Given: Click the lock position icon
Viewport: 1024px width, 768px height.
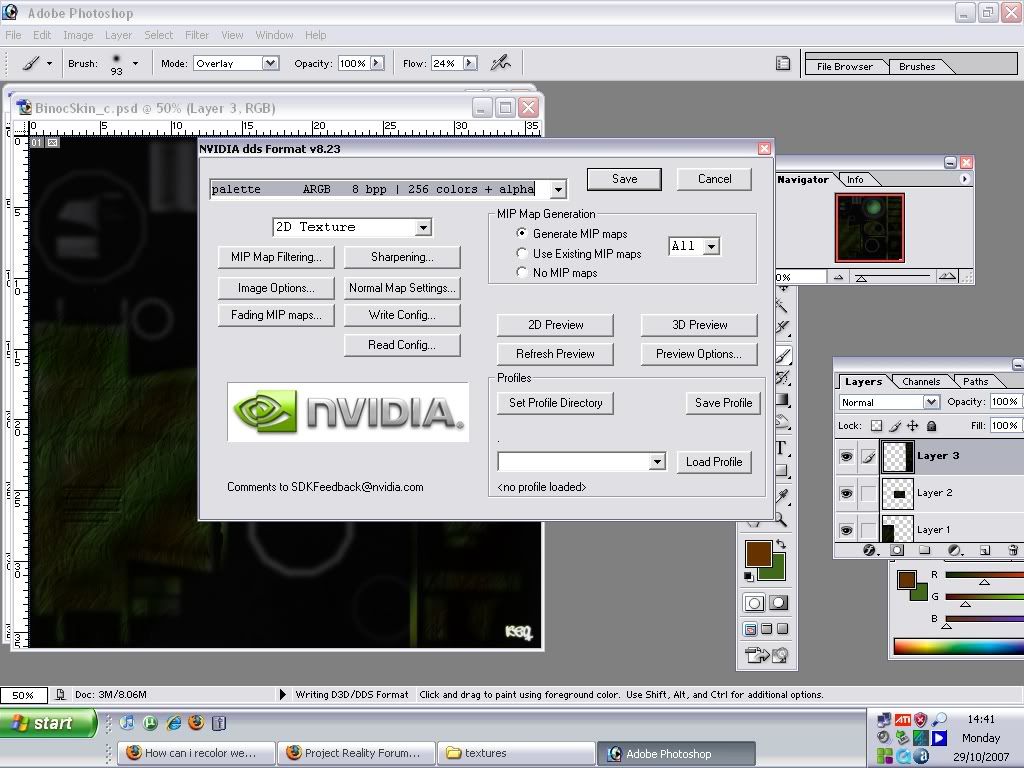Looking at the screenshot, I should click(x=912, y=426).
